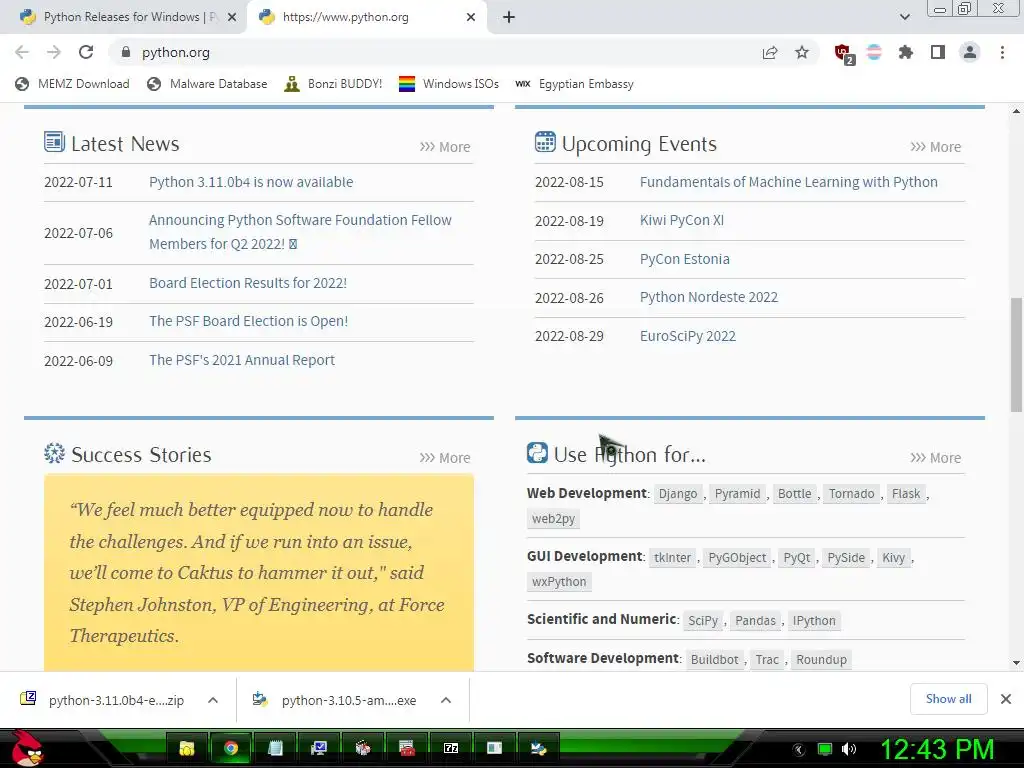Click the volume speaker tray icon
The image size is (1024, 768).
(x=849, y=749)
